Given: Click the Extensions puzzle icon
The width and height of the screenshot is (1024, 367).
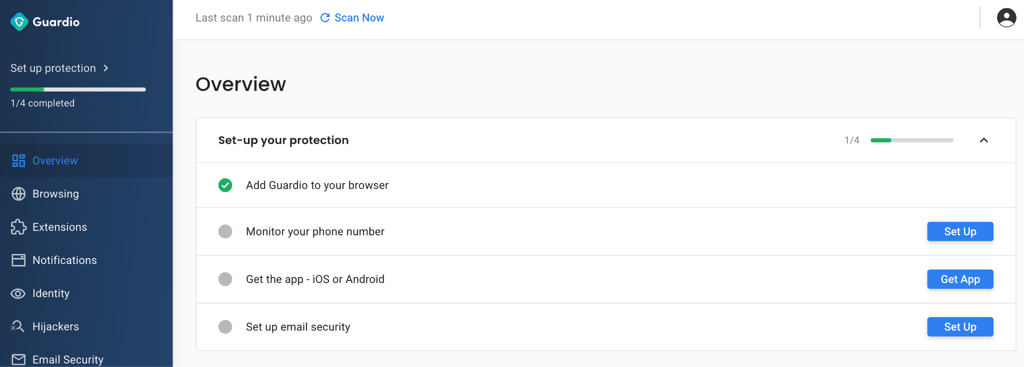Looking at the screenshot, I should (19, 227).
